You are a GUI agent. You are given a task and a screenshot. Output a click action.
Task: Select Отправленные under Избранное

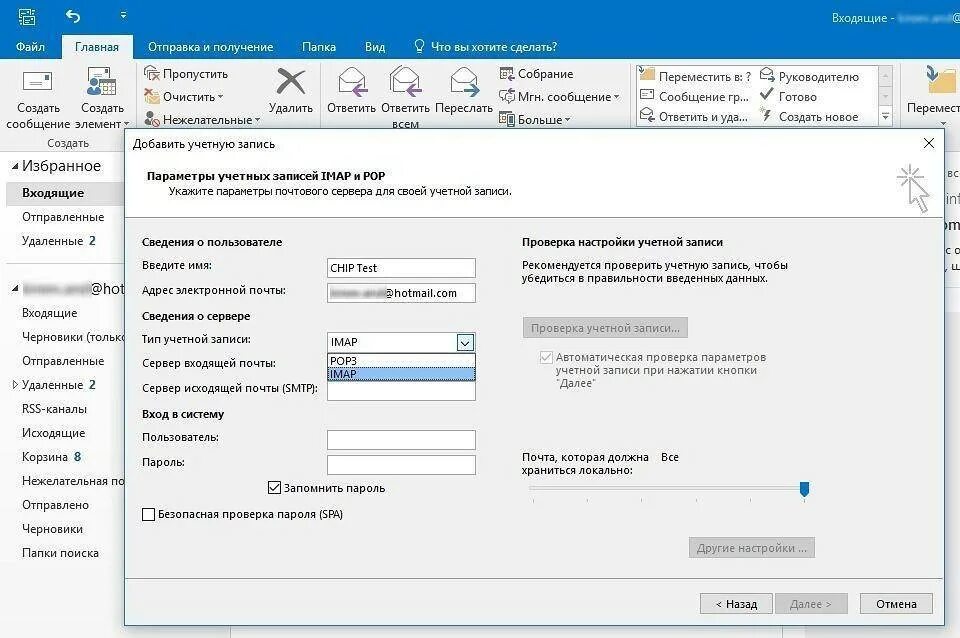pos(65,217)
